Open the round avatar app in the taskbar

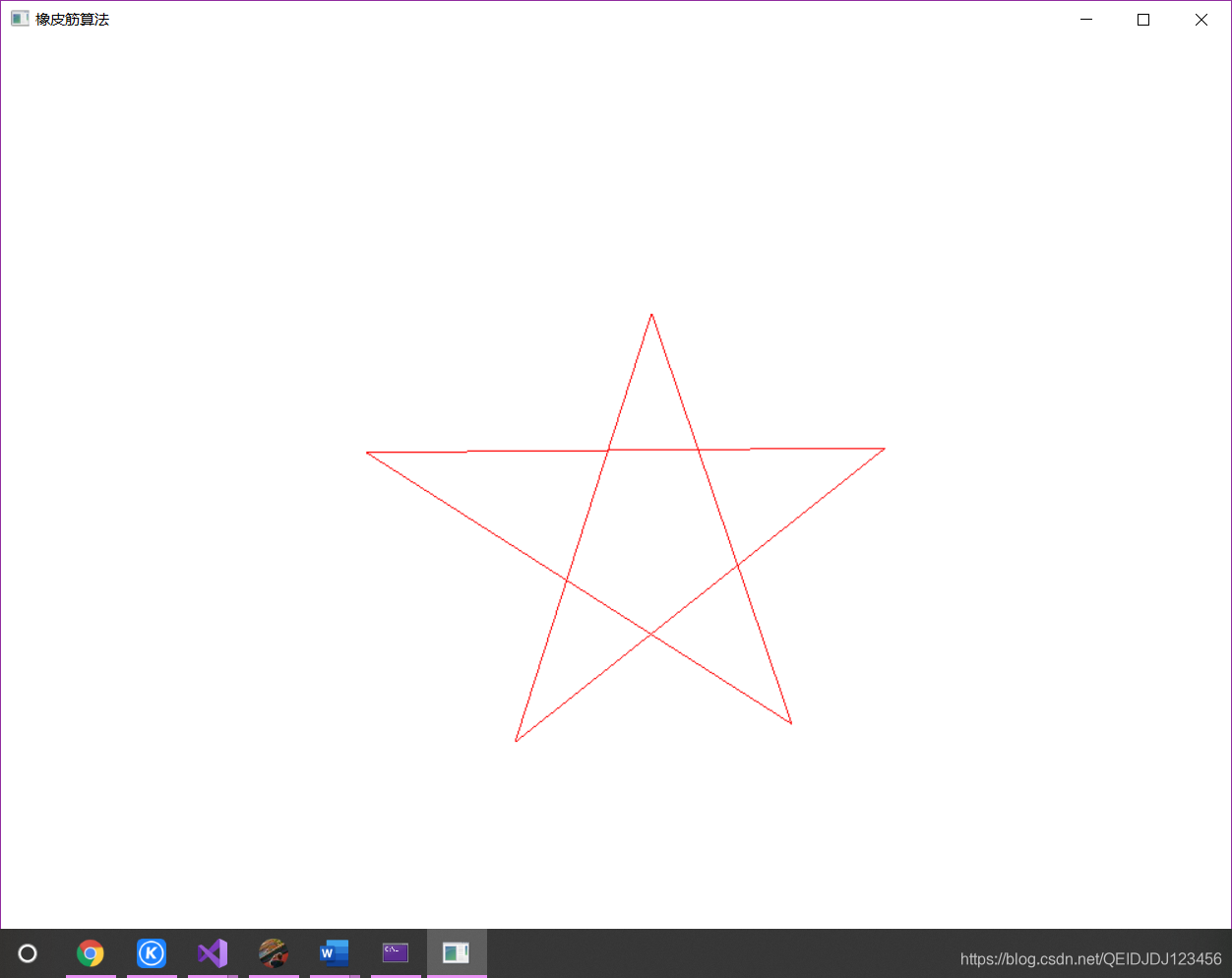pos(274,953)
